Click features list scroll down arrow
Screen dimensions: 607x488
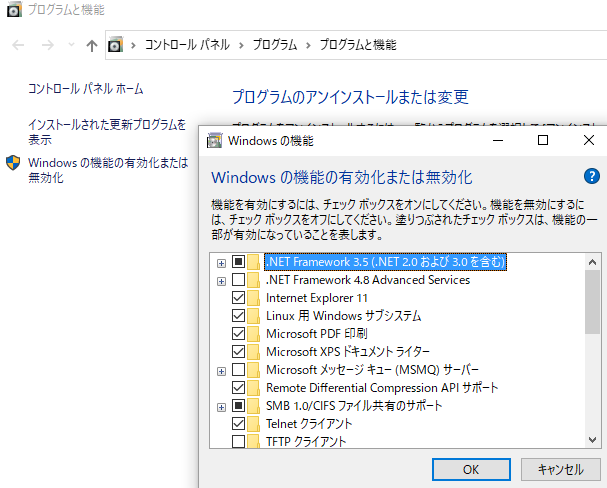point(592,440)
